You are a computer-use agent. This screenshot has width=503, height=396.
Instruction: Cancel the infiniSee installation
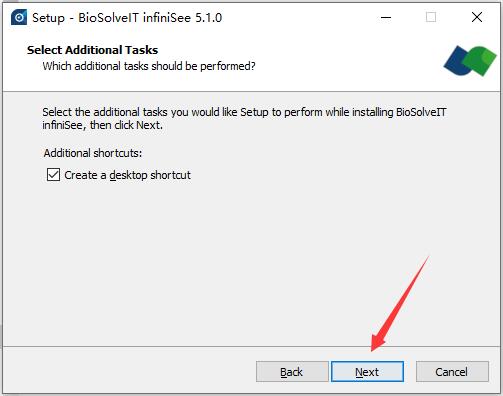click(x=452, y=372)
